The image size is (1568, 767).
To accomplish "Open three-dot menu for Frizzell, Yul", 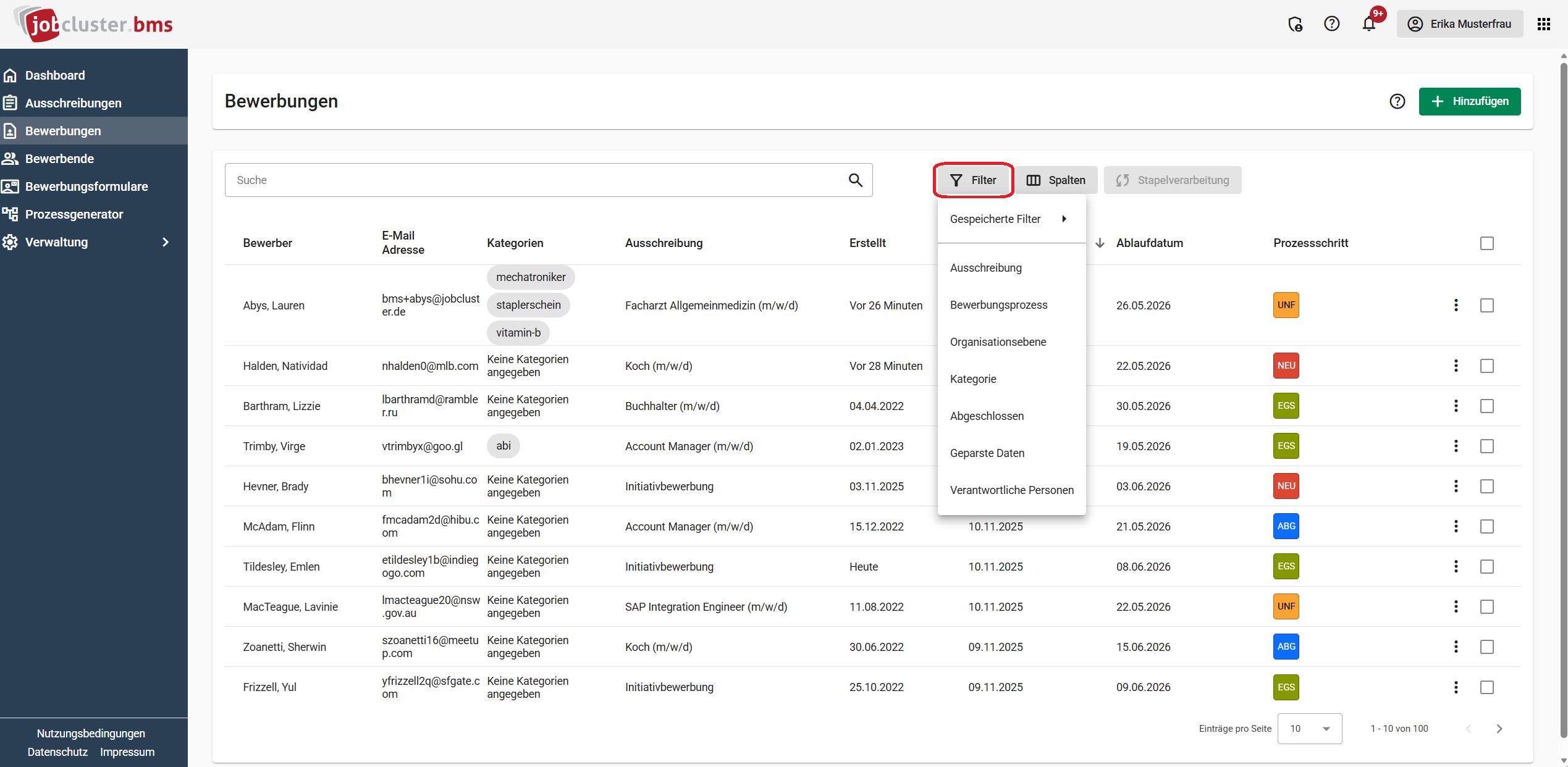I will [1456, 687].
